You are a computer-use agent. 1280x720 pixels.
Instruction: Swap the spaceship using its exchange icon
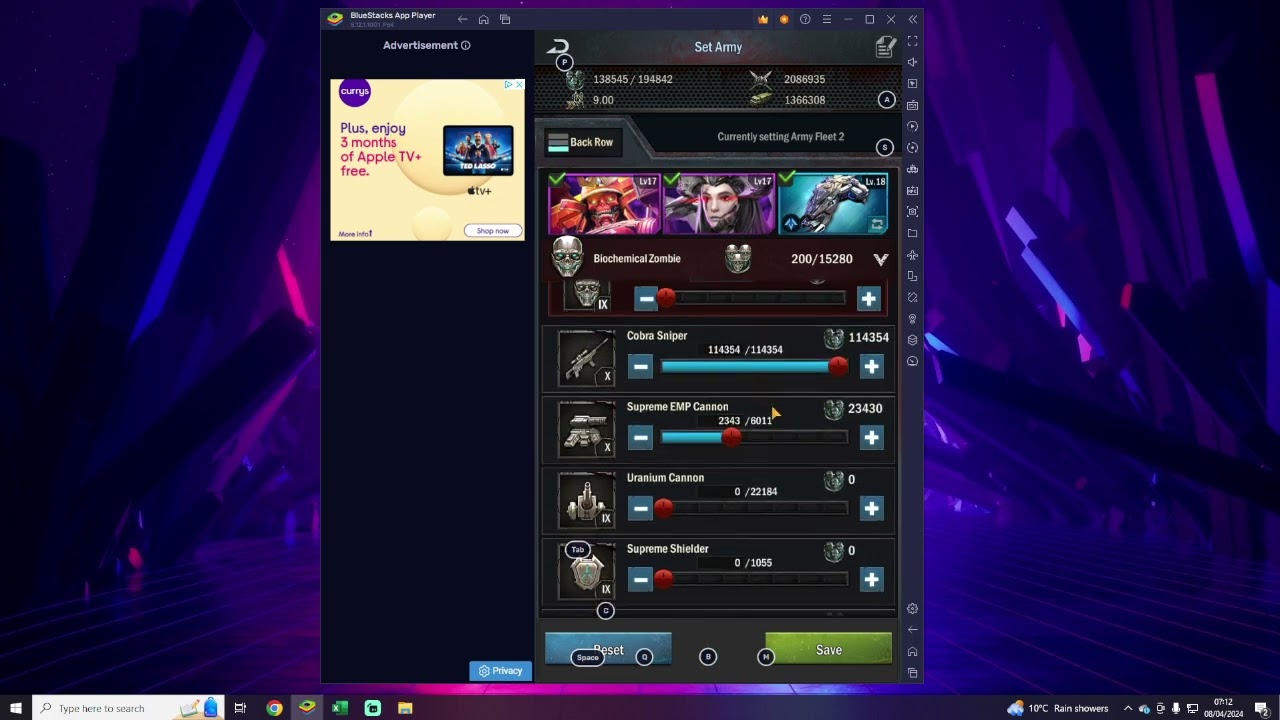click(877, 224)
